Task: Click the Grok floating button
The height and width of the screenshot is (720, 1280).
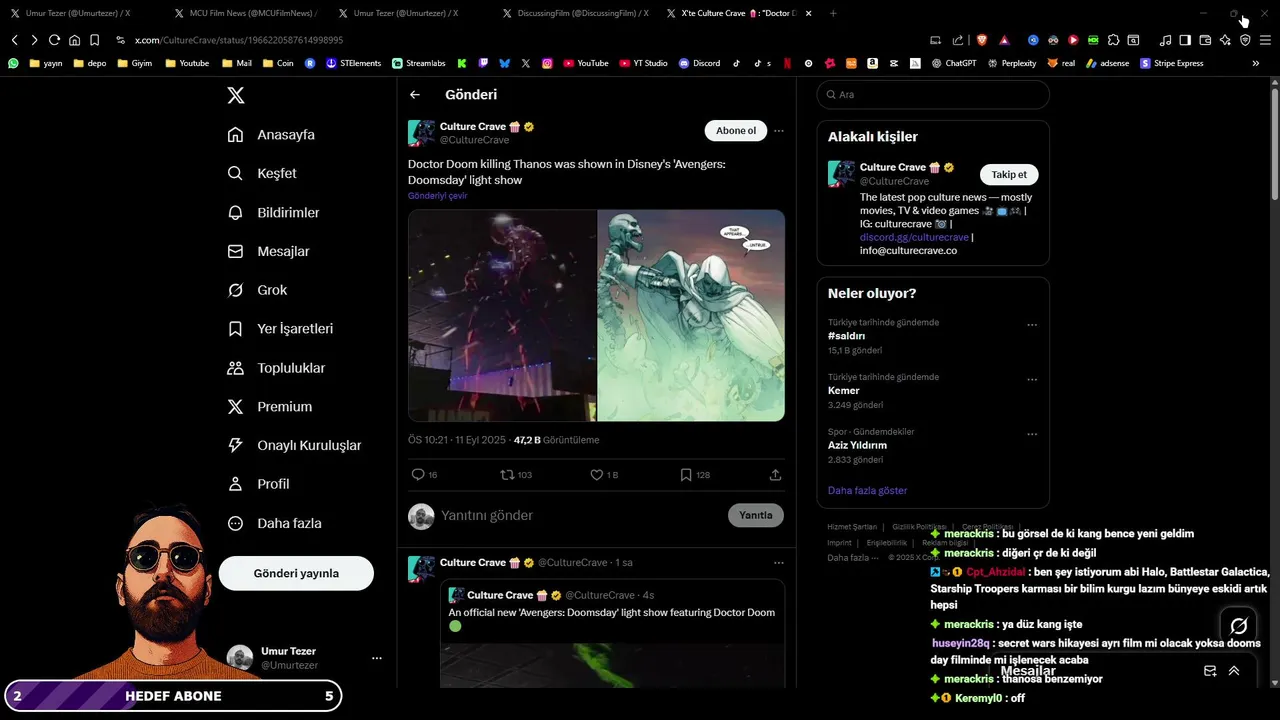Action: [1239, 626]
